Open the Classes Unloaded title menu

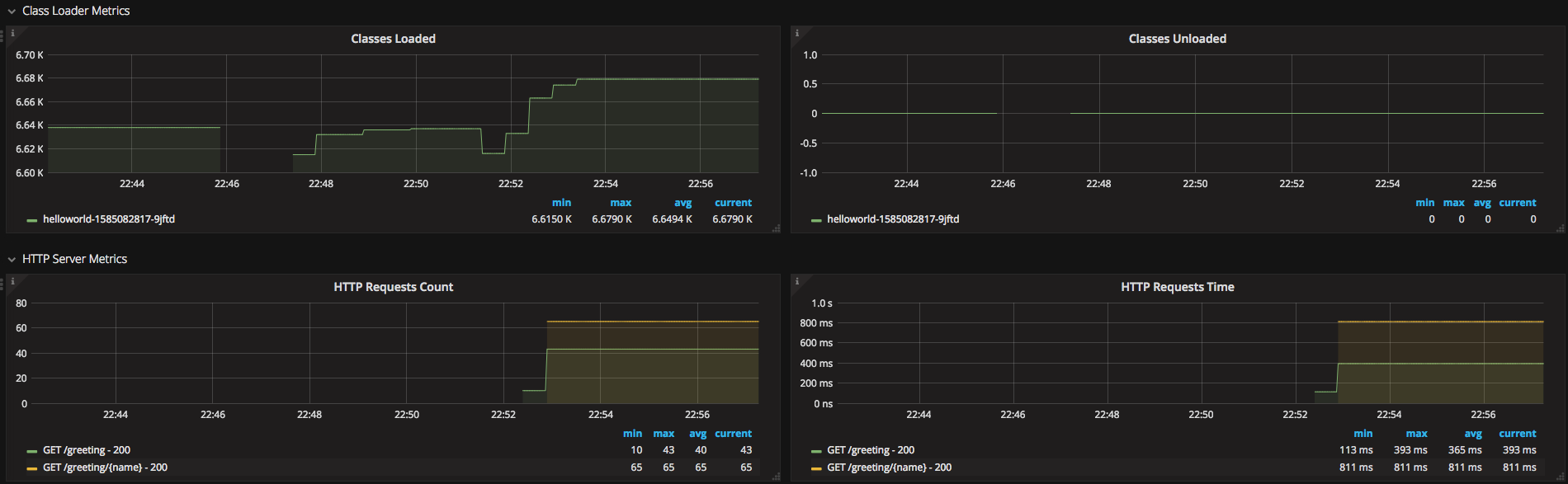coord(1177,39)
